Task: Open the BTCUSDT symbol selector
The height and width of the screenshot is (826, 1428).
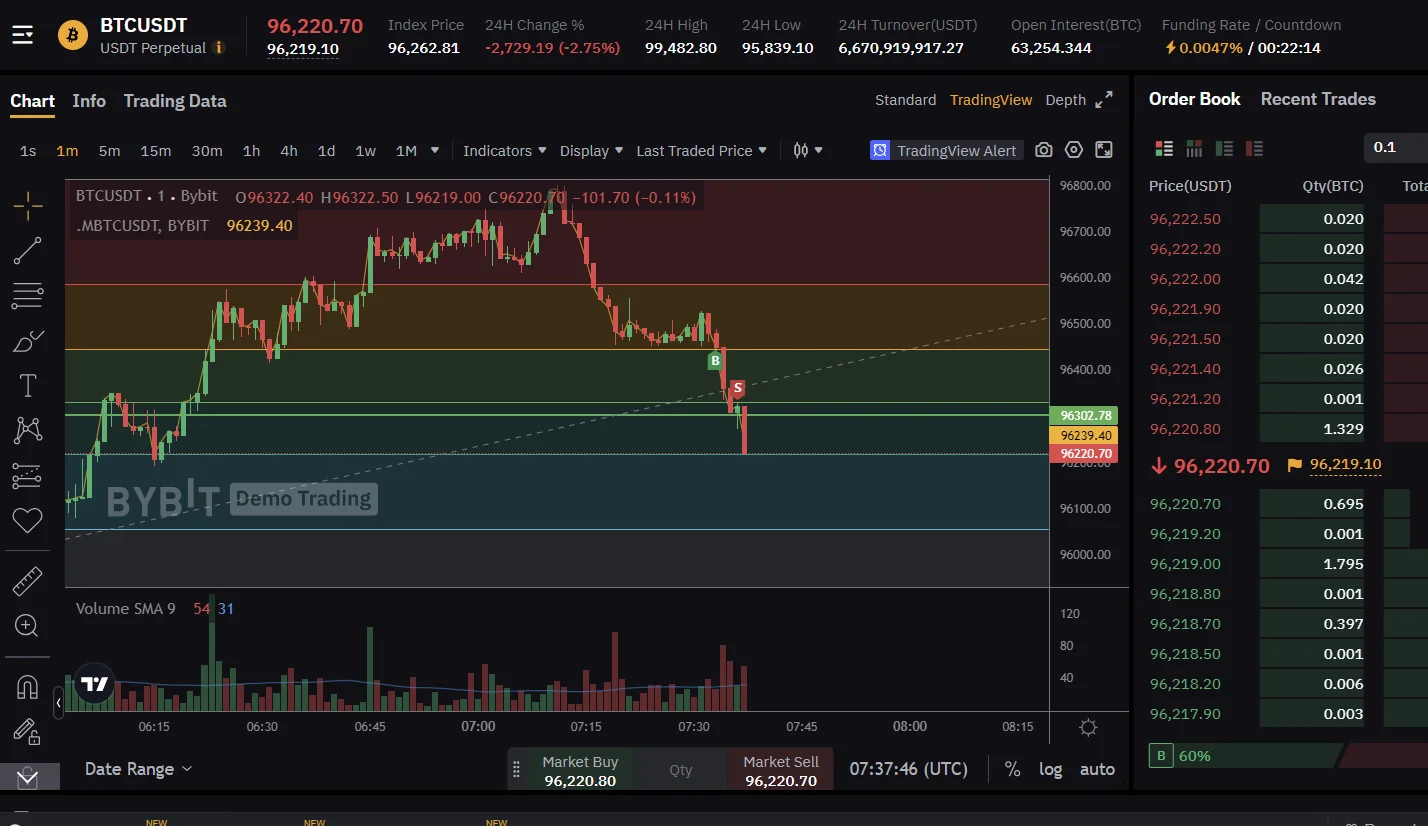Action: [x=143, y=26]
